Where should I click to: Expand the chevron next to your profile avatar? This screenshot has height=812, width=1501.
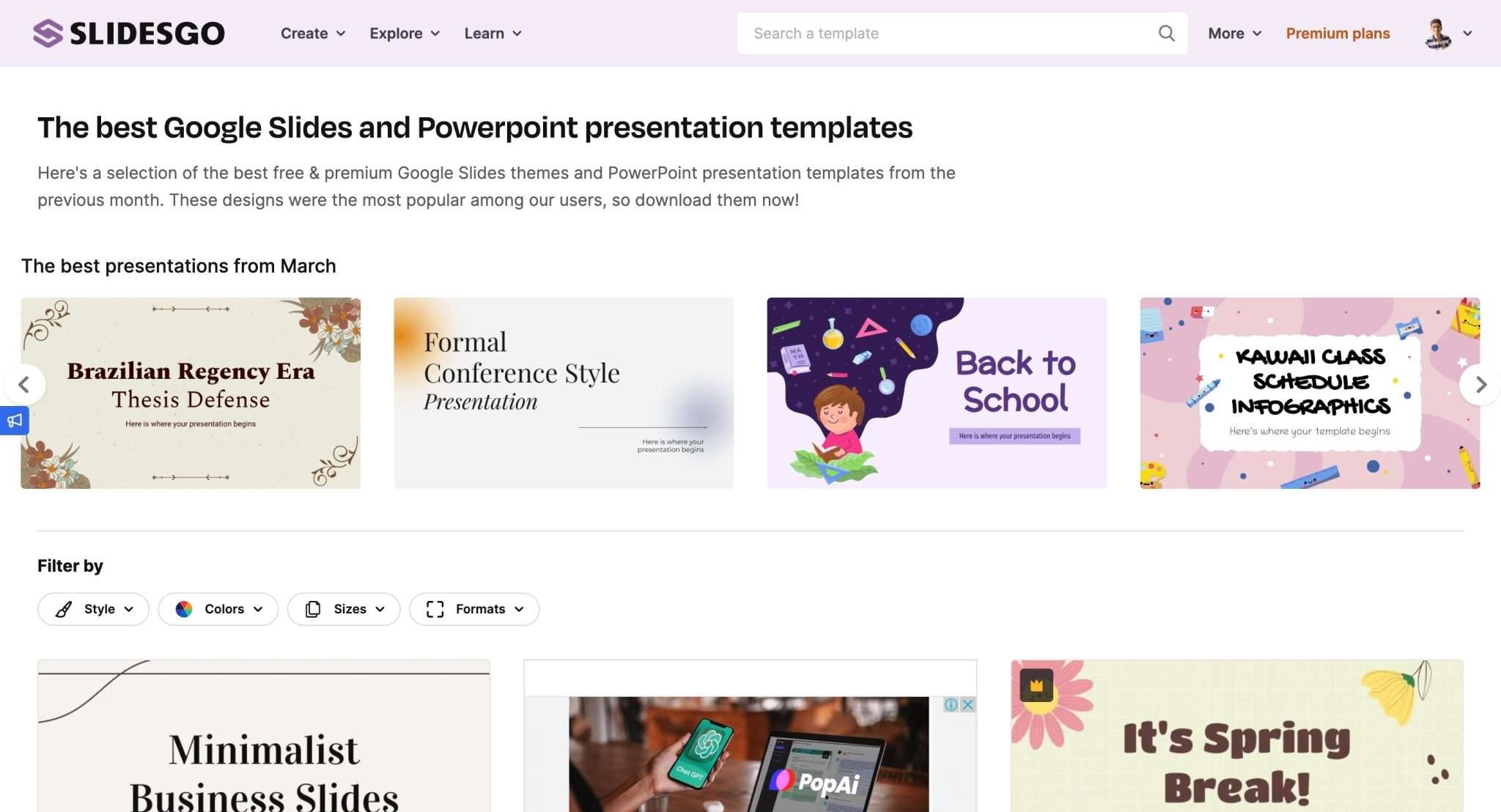coord(1468,33)
